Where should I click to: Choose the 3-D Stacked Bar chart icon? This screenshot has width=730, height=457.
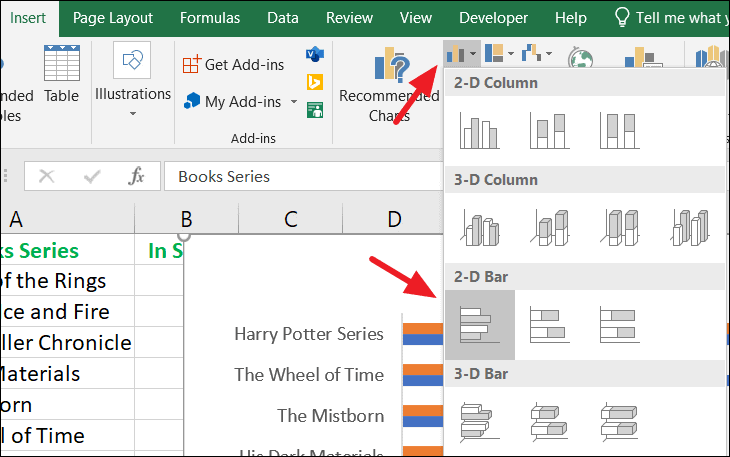tap(550, 422)
